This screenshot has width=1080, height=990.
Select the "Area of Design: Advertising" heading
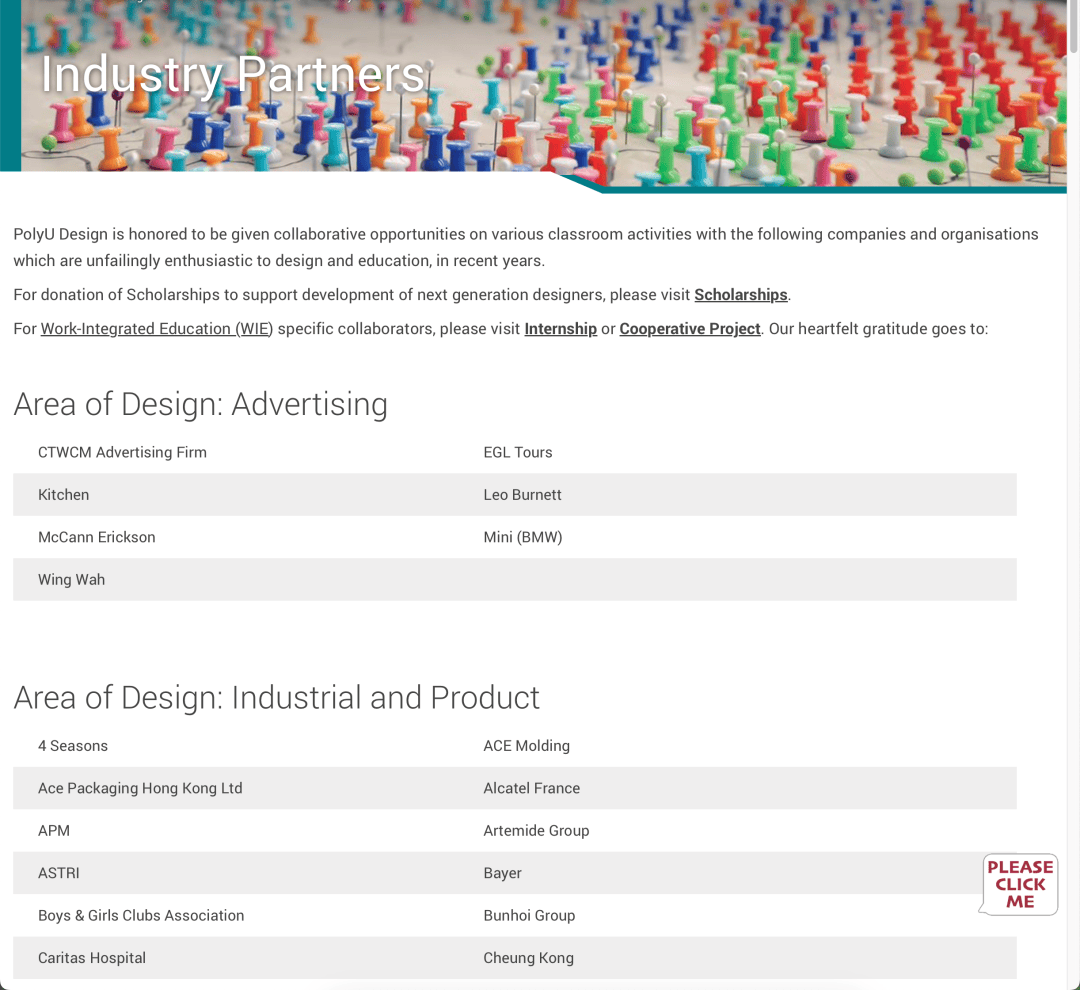[x=200, y=404]
